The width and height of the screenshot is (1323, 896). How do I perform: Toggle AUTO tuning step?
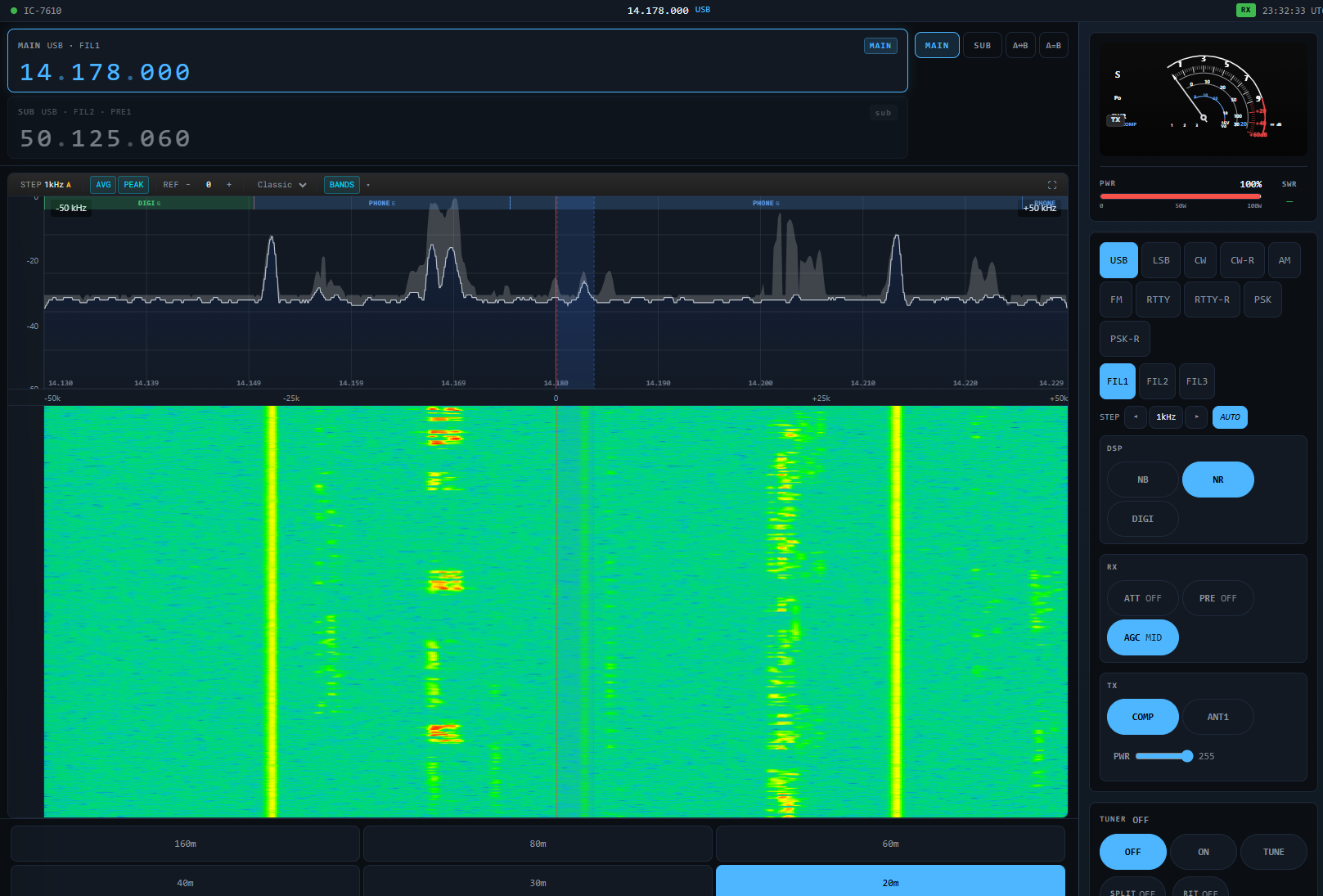tap(1230, 417)
